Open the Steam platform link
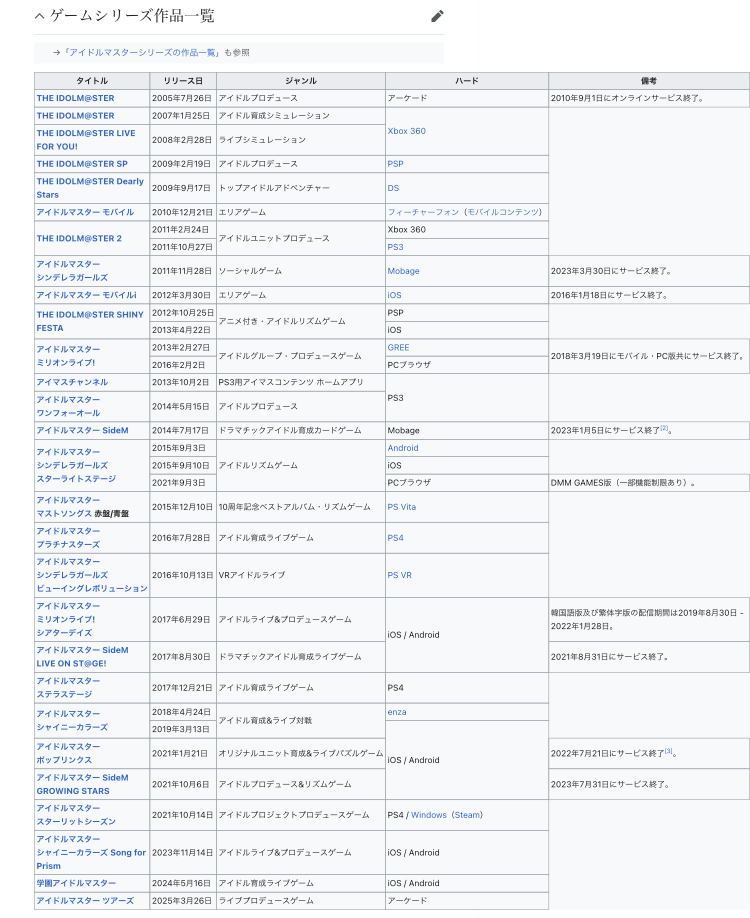This screenshot has height=918, width=750. (x=467, y=815)
